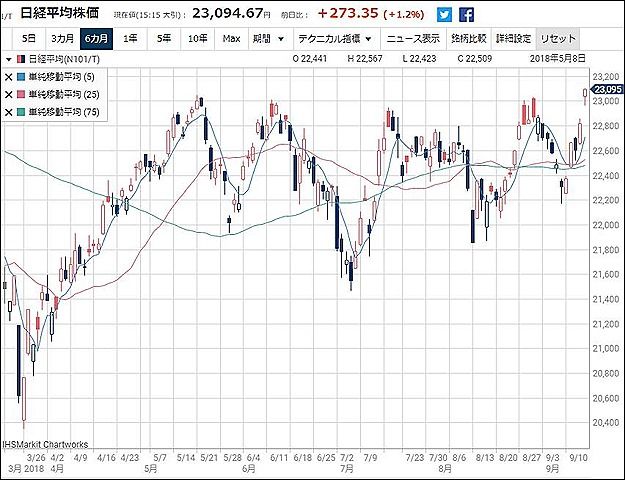
Task: Click the 2018年5月8日 date readout
Action: 558,59
